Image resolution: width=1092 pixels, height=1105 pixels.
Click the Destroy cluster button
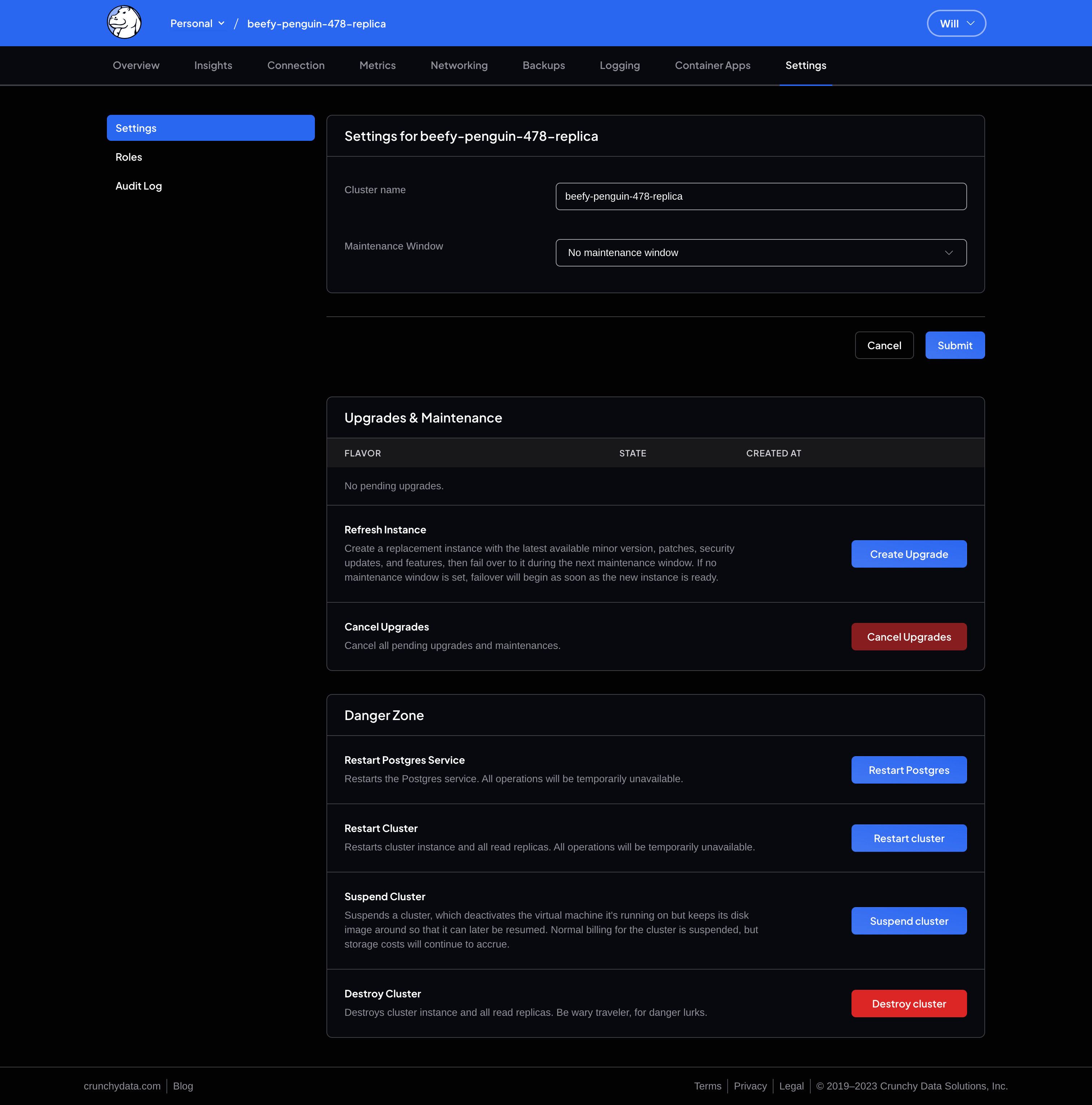point(909,1004)
